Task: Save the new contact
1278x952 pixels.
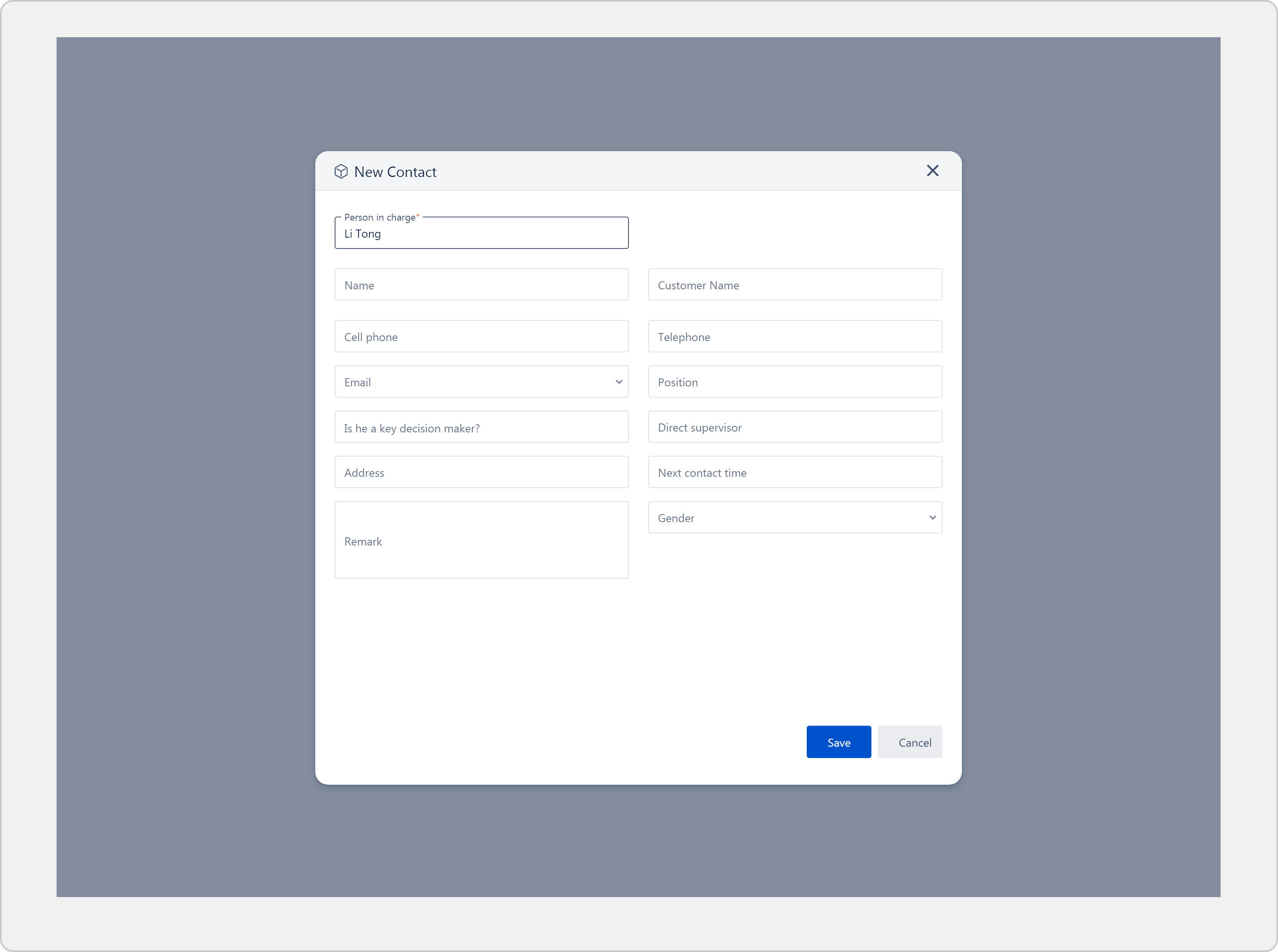Action: [839, 742]
